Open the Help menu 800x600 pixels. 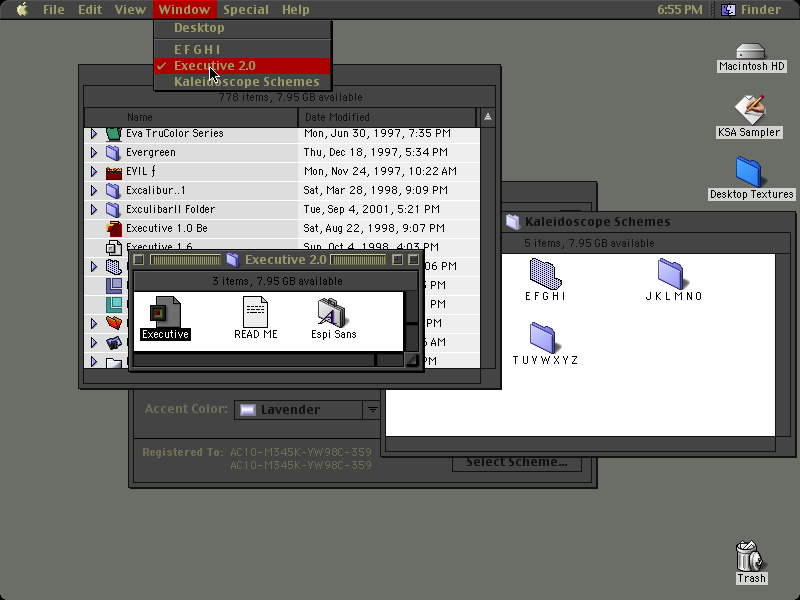tap(295, 9)
